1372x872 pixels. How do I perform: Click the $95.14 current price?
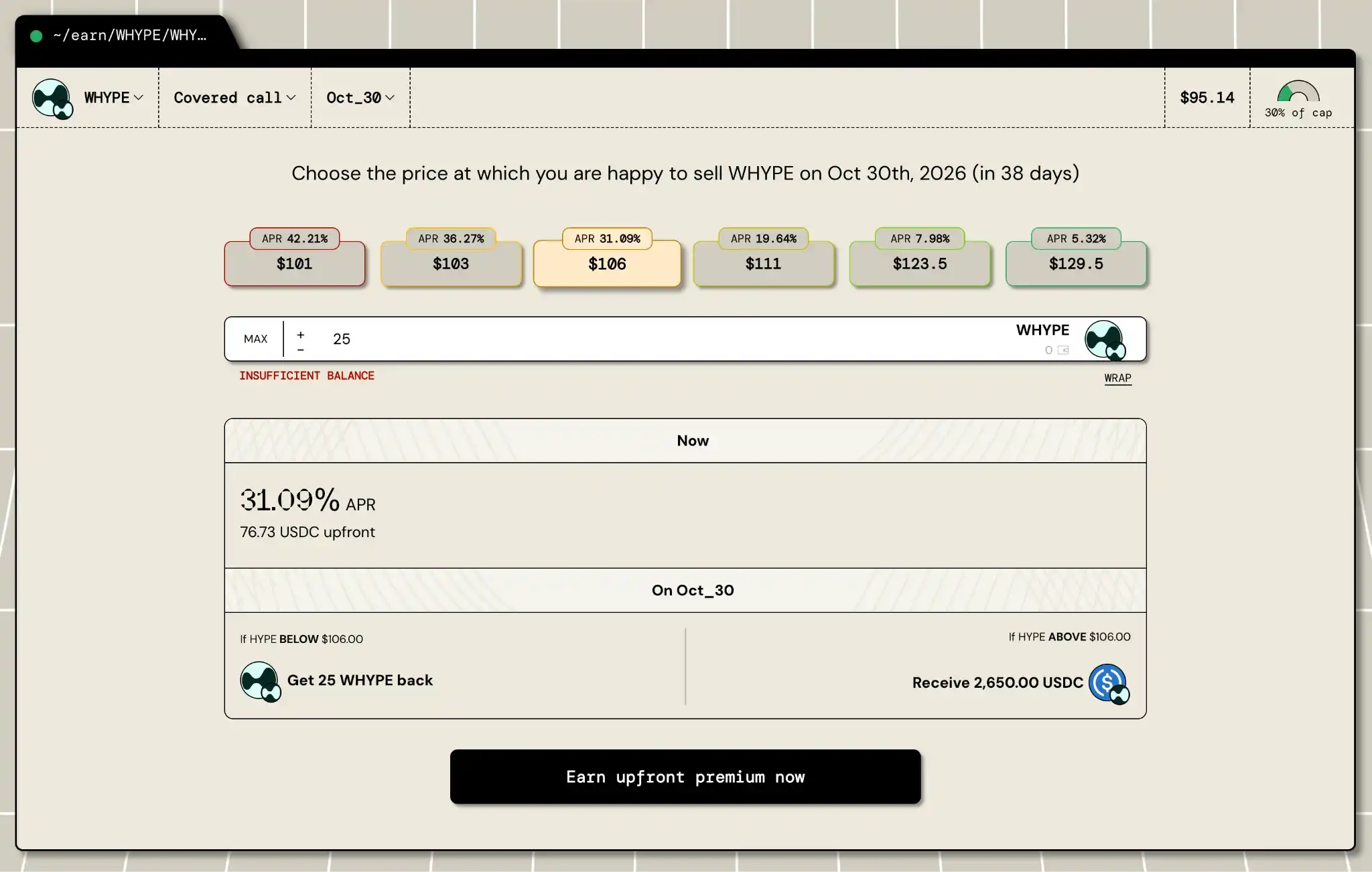[x=1207, y=98]
